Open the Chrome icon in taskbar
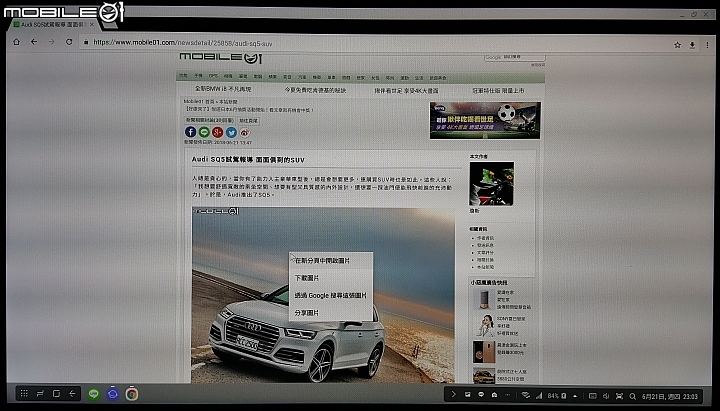The image size is (720, 411). click(x=132, y=394)
